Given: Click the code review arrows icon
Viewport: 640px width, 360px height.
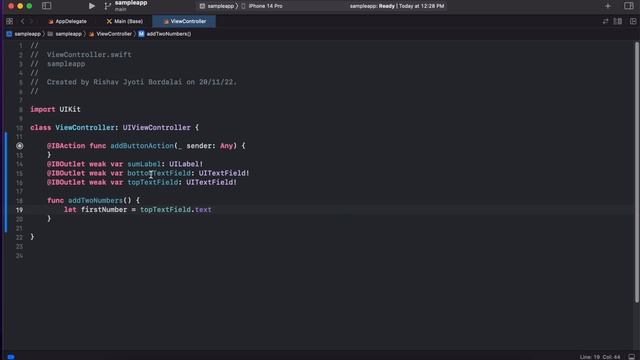Looking at the screenshot, I should pyautogui.click(x=605, y=21).
